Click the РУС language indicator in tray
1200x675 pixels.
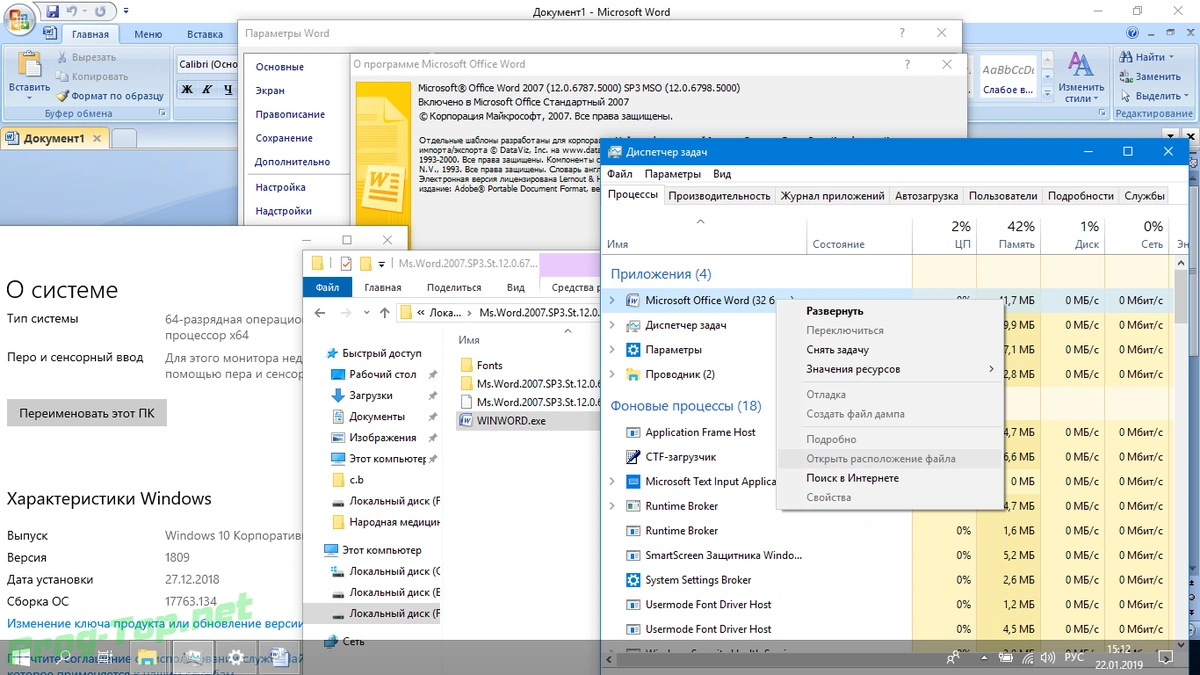pos(1072,658)
